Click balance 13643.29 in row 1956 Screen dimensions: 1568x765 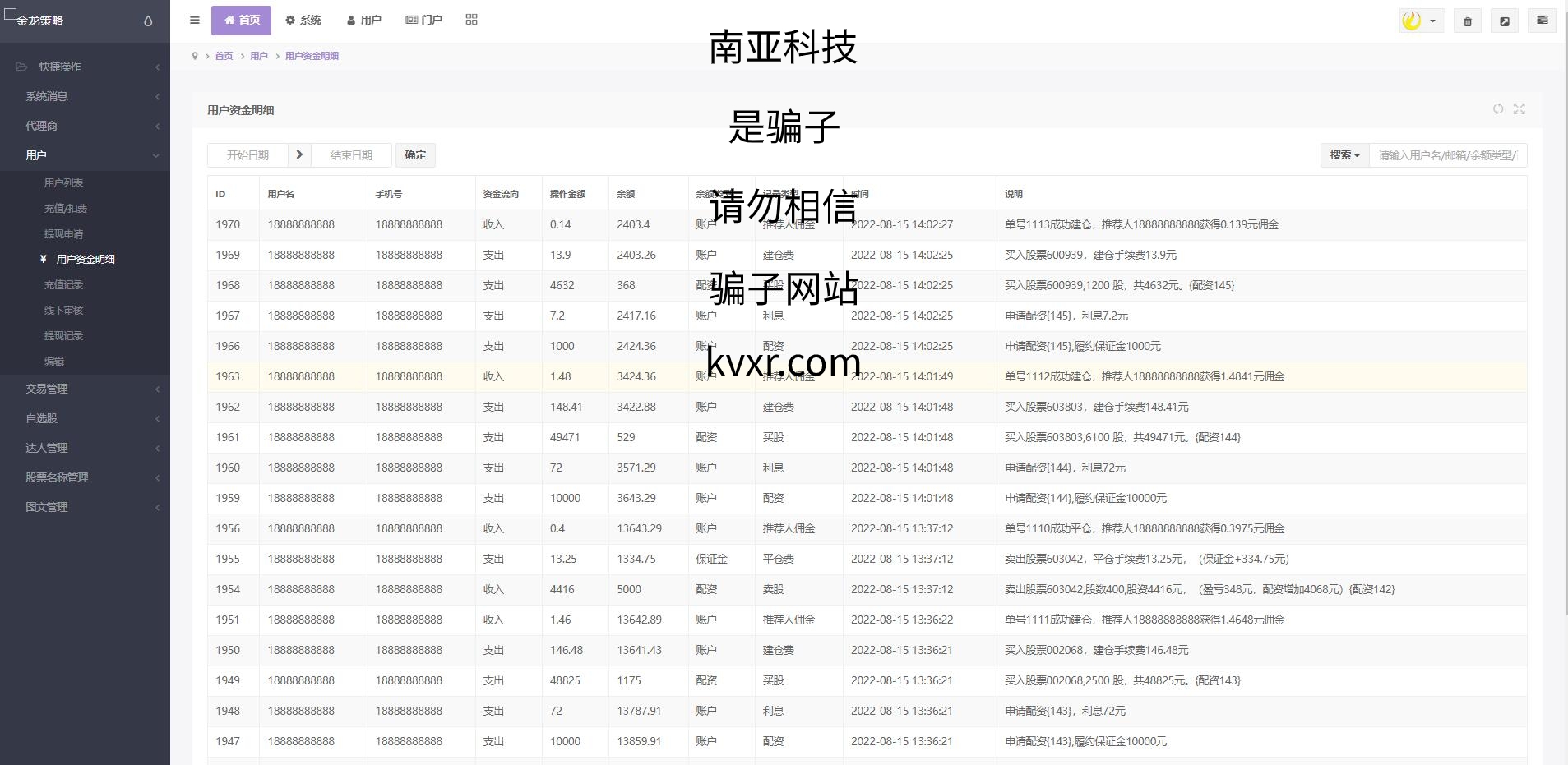coord(639,528)
